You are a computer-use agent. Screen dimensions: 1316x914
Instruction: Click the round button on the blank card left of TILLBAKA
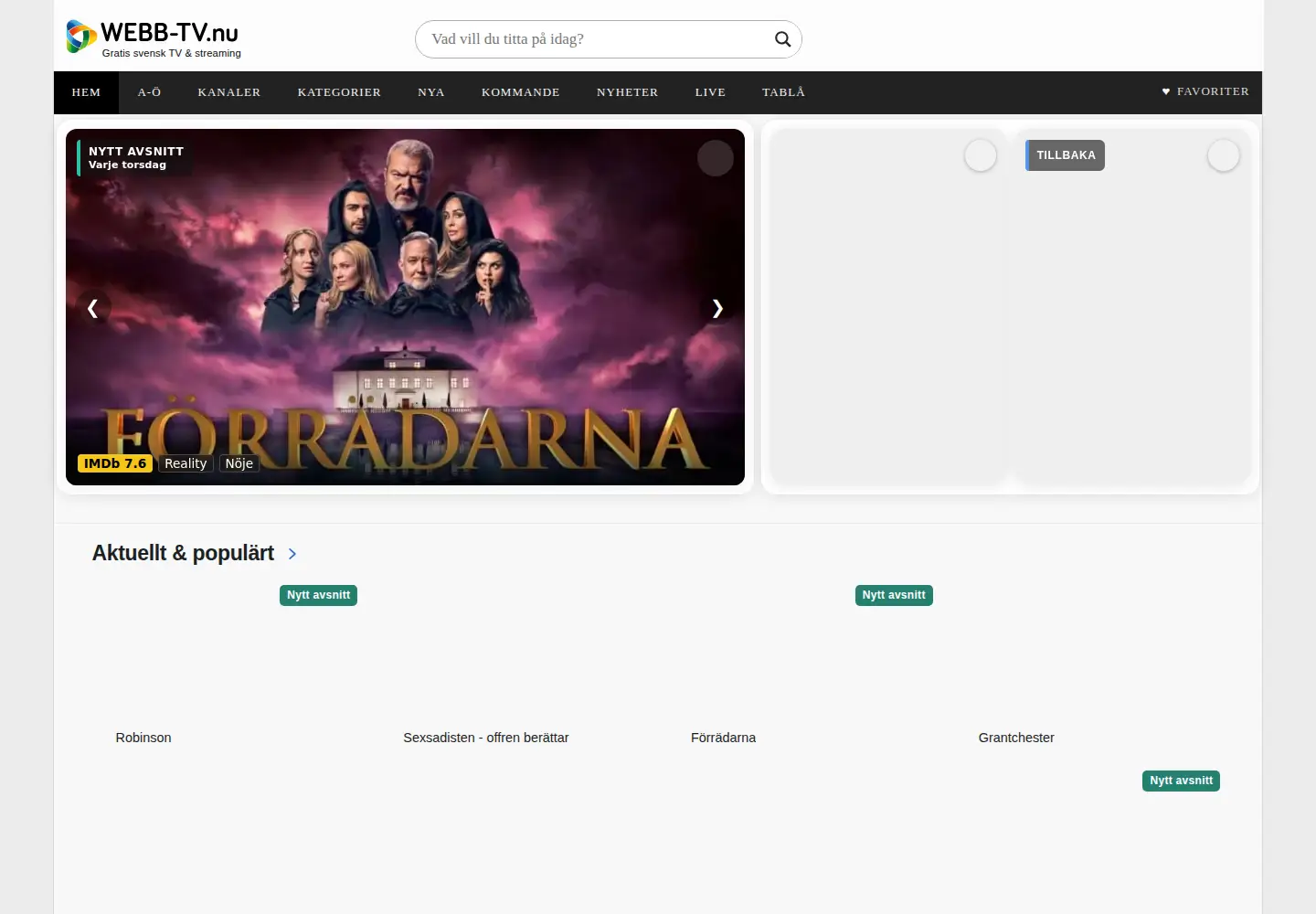coord(981,155)
